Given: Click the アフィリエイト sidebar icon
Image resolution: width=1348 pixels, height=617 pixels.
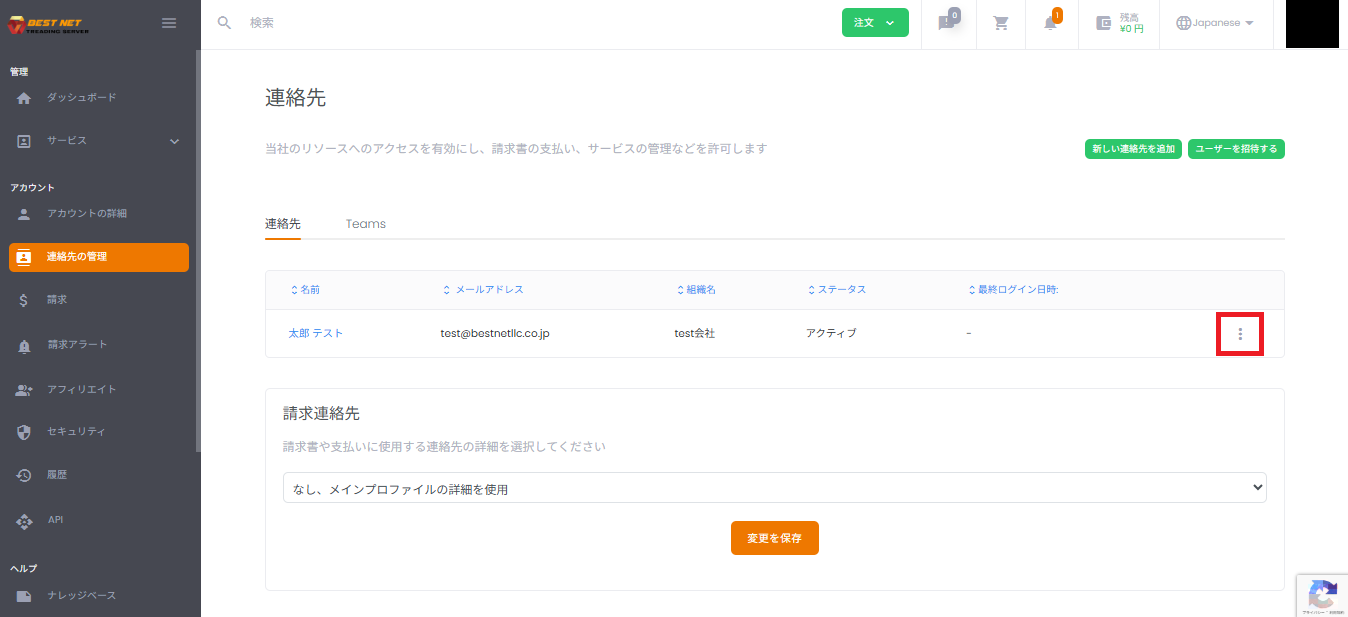Looking at the screenshot, I should coord(22,389).
